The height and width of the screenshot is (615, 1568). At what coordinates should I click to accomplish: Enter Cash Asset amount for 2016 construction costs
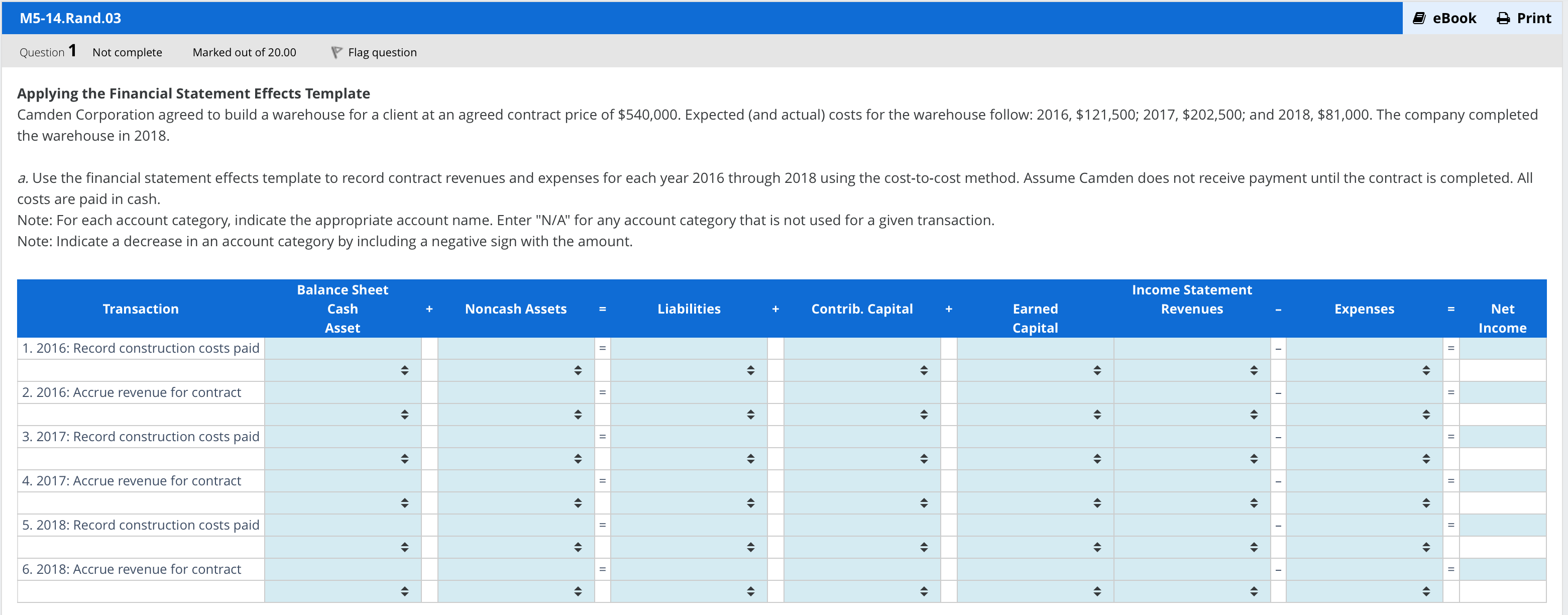tap(343, 348)
